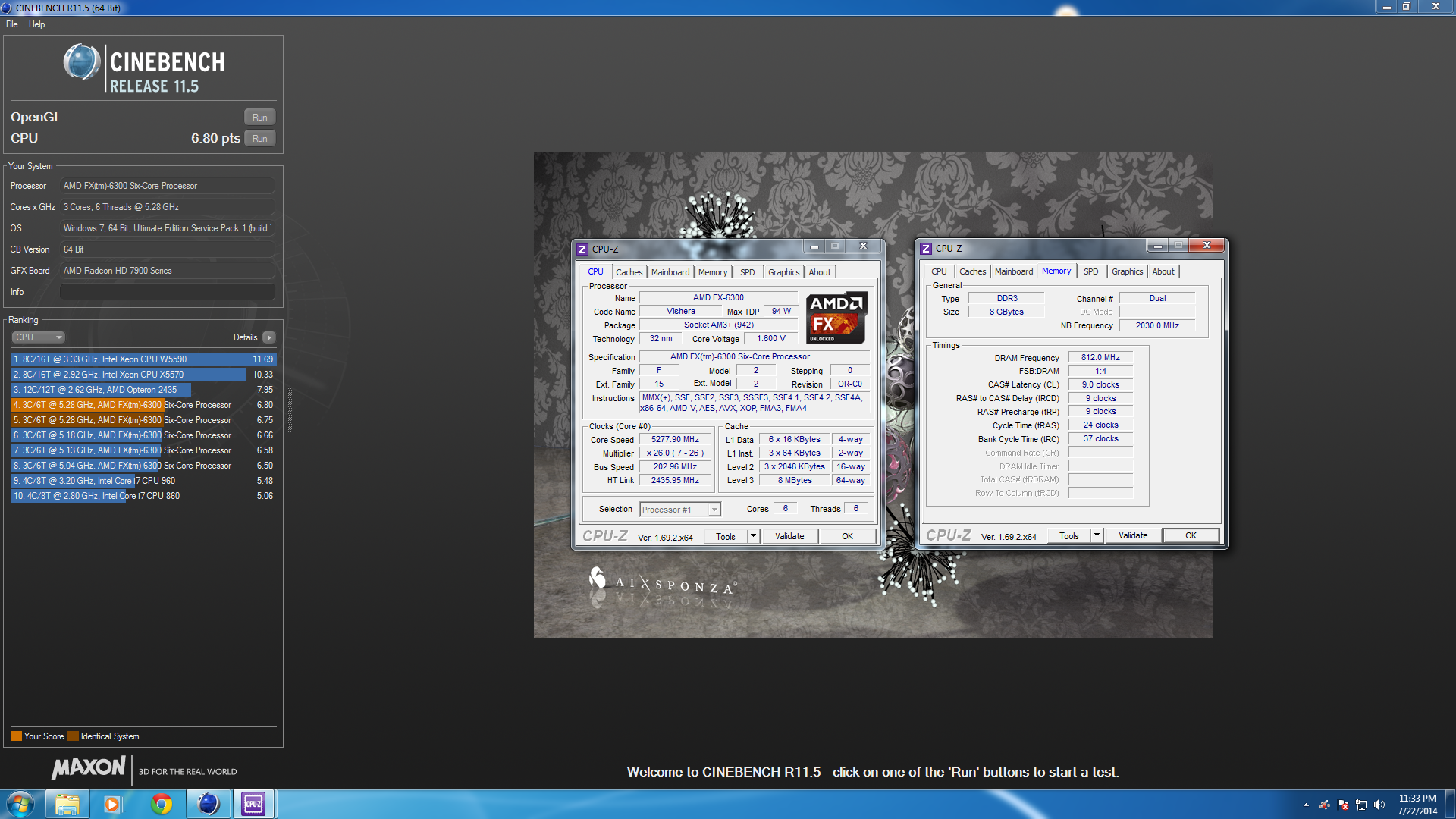The height and width of the screenshot is (819, 1456).
Task: Open Caches tab in right CPU-Z window
Action: [x=972, y=271]
